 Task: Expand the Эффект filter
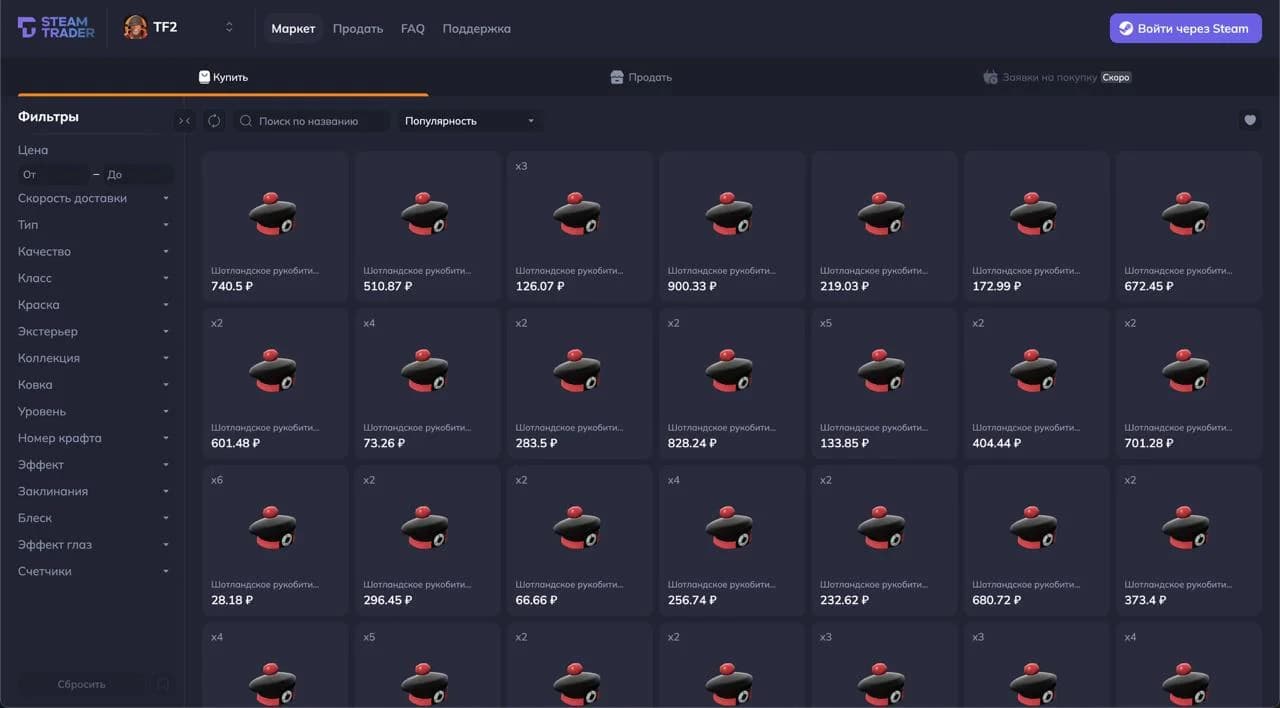[x=94, y=465]
